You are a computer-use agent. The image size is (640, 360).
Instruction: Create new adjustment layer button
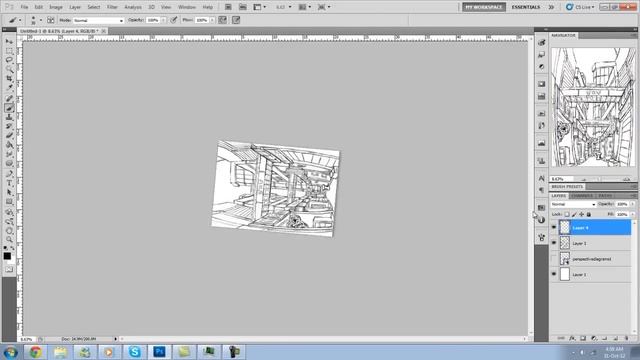tap(594, 338)
